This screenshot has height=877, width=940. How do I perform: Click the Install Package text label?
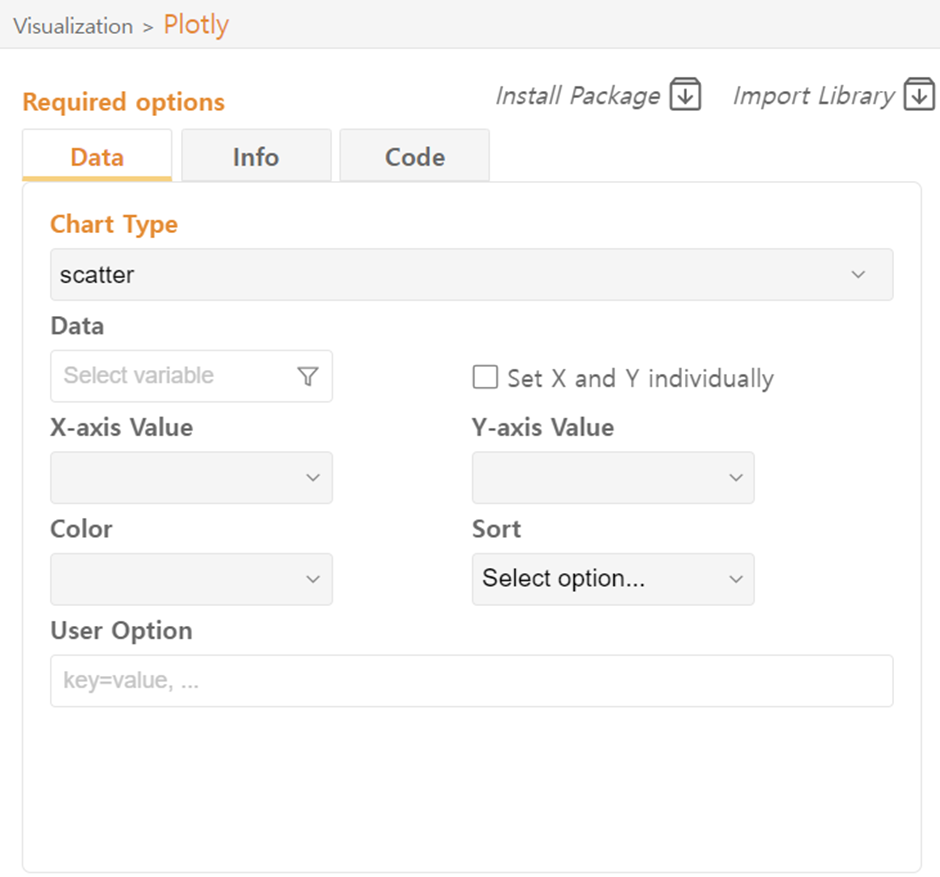[578, 96]
